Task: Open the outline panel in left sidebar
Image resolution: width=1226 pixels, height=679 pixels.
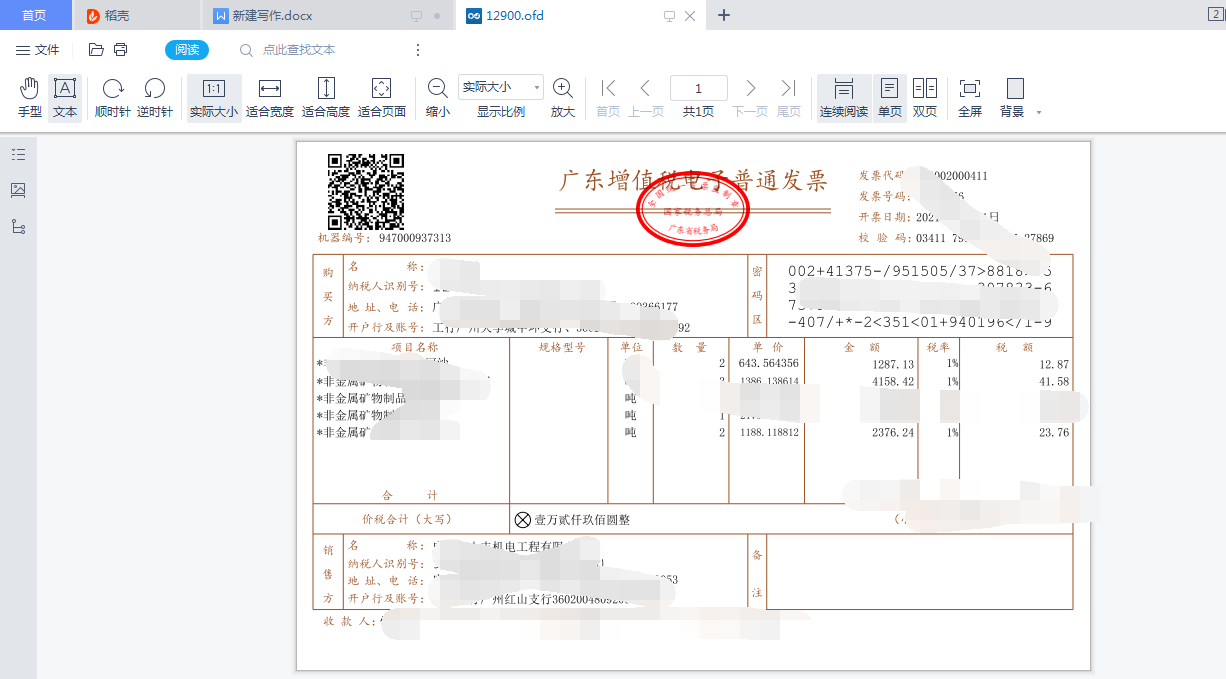Action: 18,154
